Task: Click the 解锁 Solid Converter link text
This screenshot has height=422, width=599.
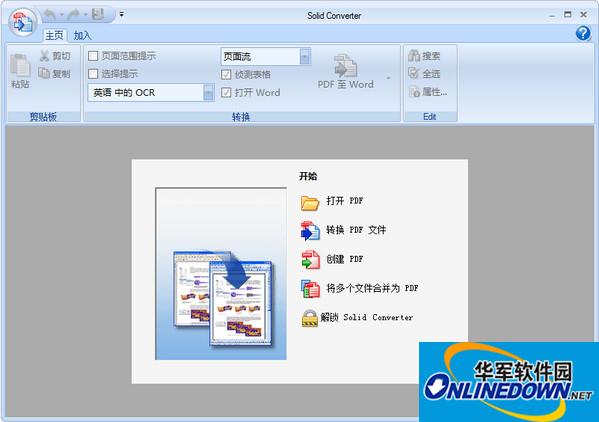Action: point(367,317)
